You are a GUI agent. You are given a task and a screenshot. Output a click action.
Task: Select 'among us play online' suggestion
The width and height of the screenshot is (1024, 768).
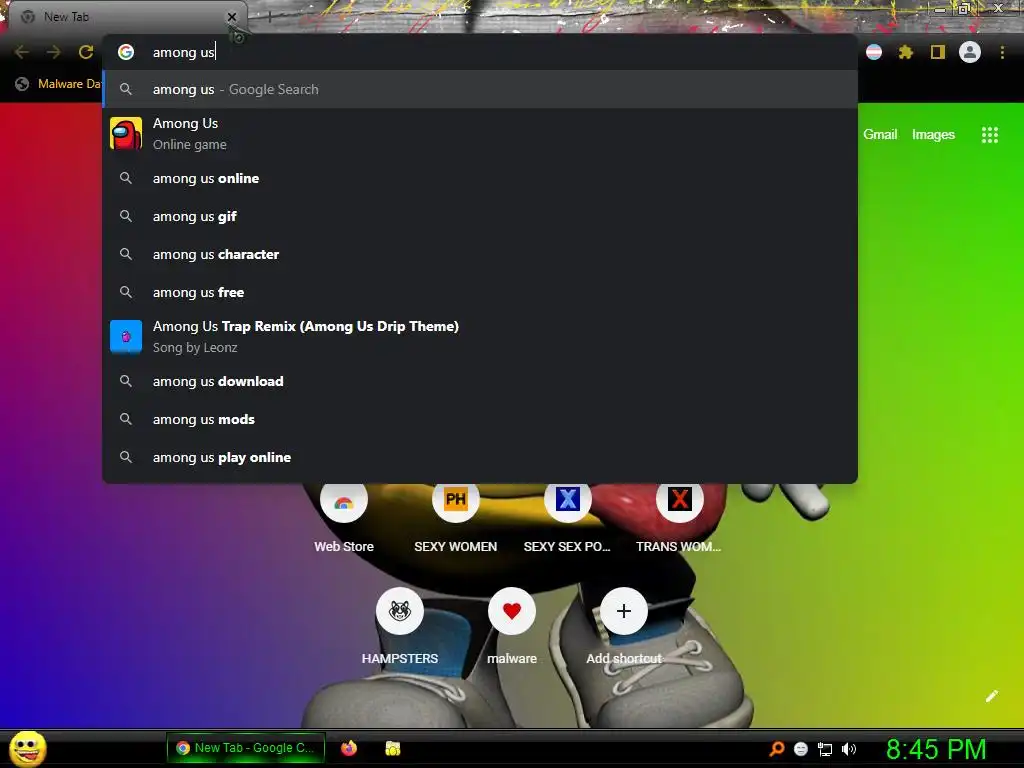pyautogui.click(x=480, y=457)
